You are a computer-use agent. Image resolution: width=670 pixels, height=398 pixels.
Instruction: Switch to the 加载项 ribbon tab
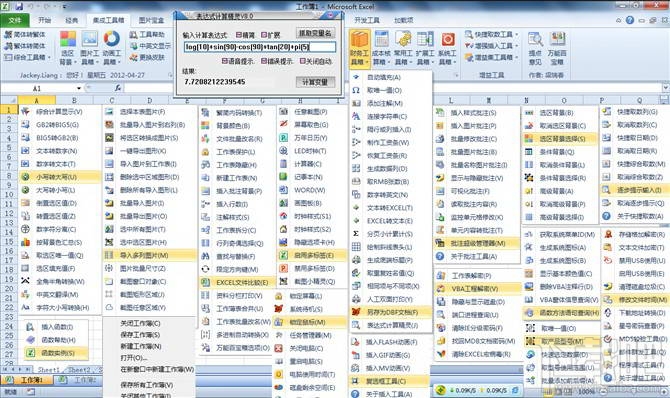pos(403,20)
